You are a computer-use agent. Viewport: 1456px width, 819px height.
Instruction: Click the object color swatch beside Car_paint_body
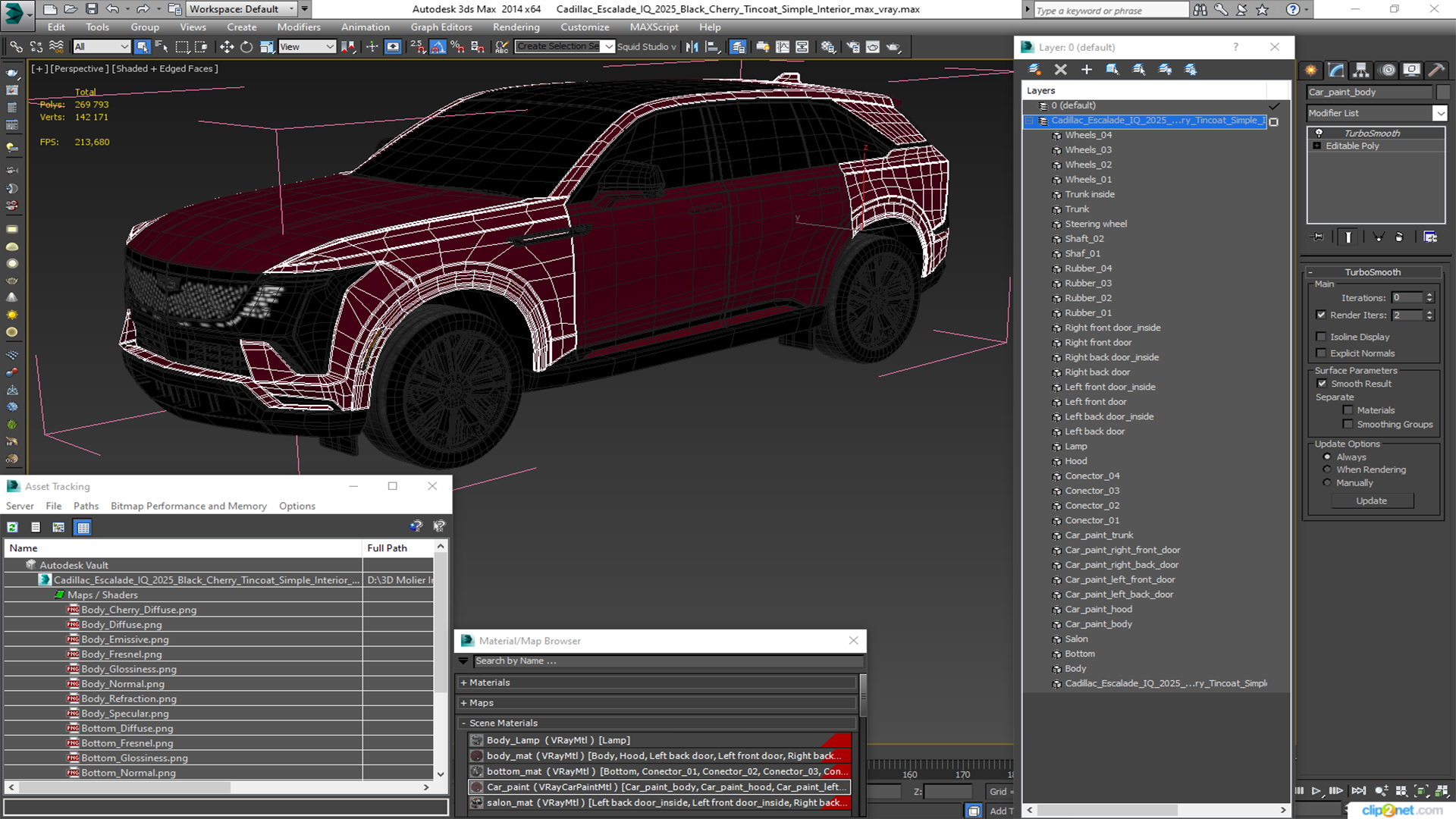click(x=1442, y=93)
